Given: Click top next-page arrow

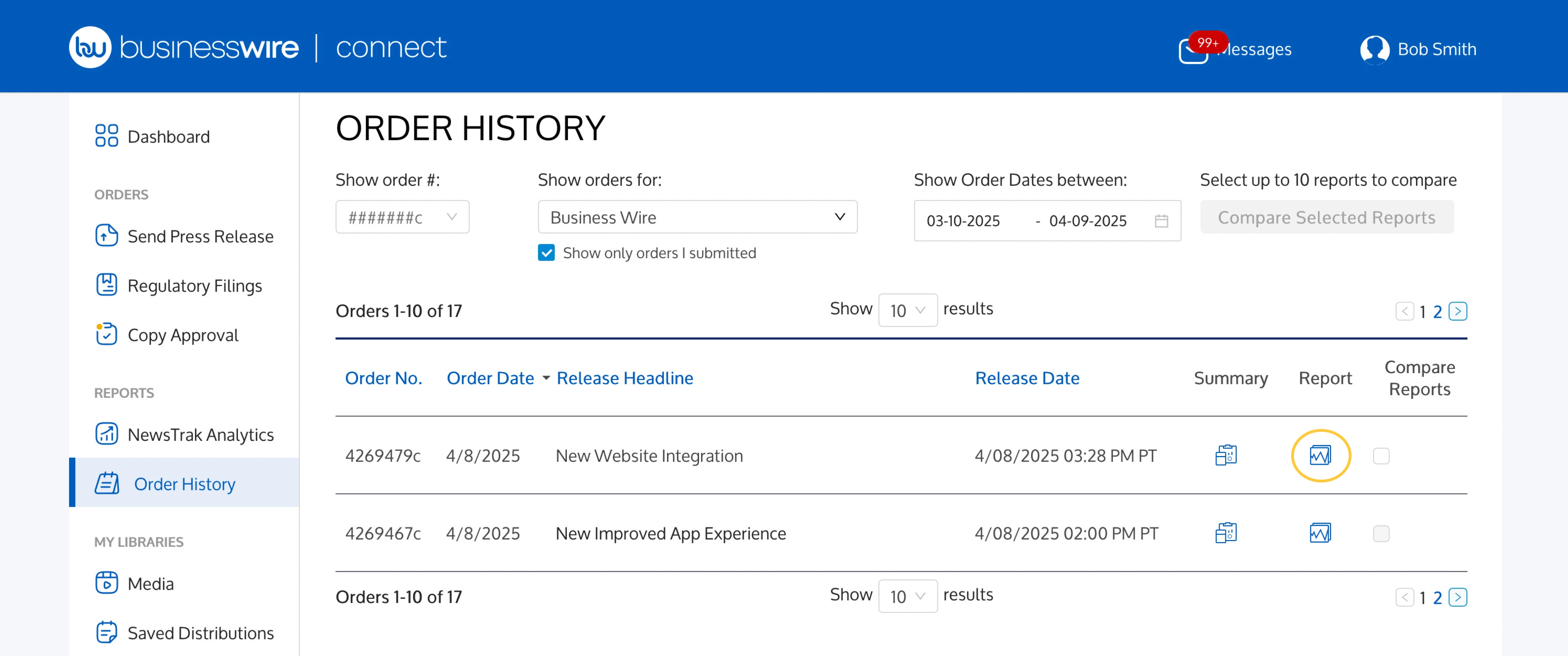Looking at the screenshot, I should point(1458,311).
